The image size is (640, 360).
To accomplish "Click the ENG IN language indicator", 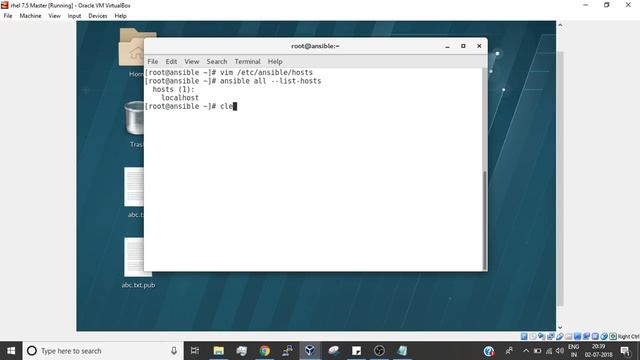I will 573,351.
